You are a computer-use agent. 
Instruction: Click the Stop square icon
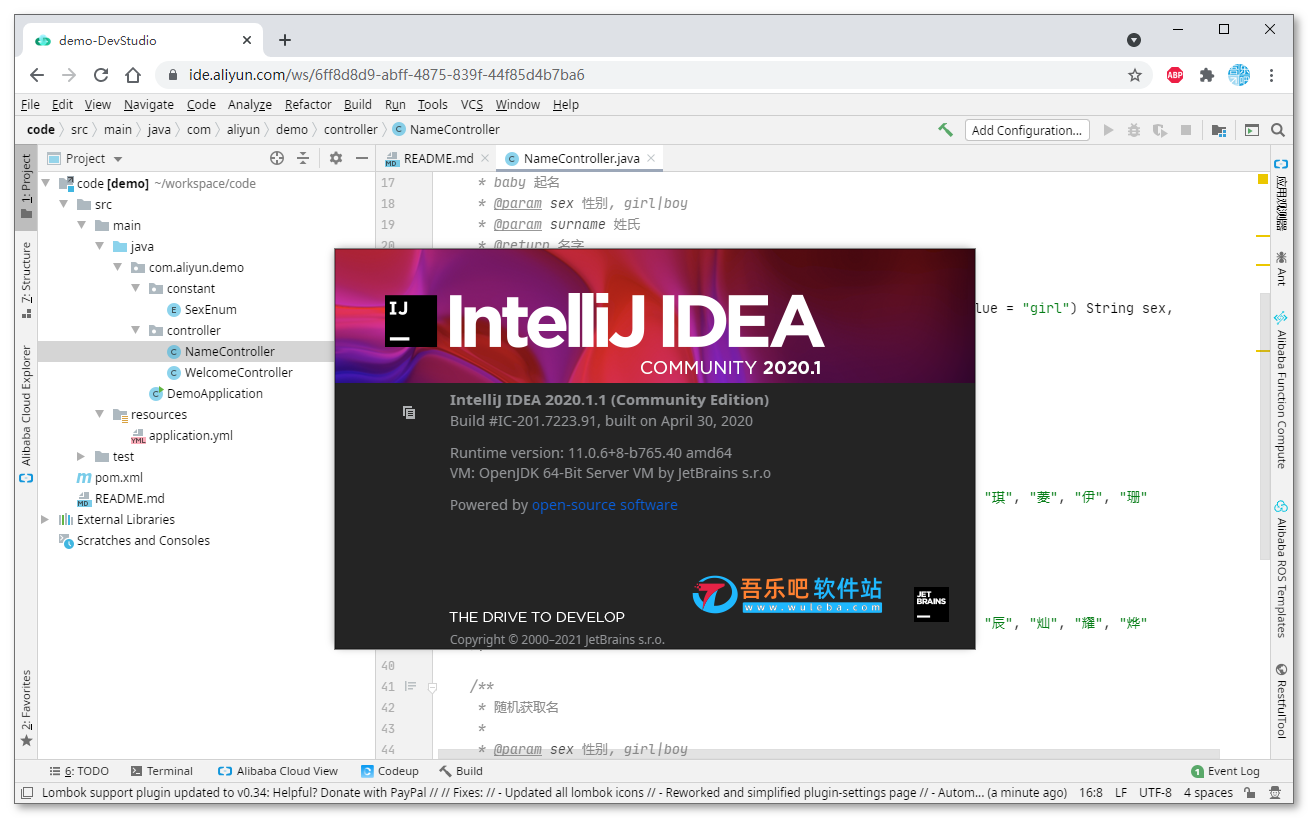click(x=1186, y=130)
